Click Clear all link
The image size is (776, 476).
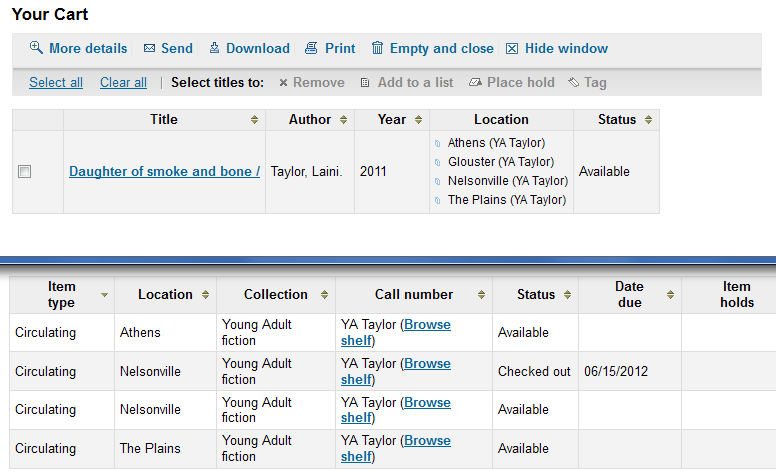pyautogui.click(x=123, y=83)
